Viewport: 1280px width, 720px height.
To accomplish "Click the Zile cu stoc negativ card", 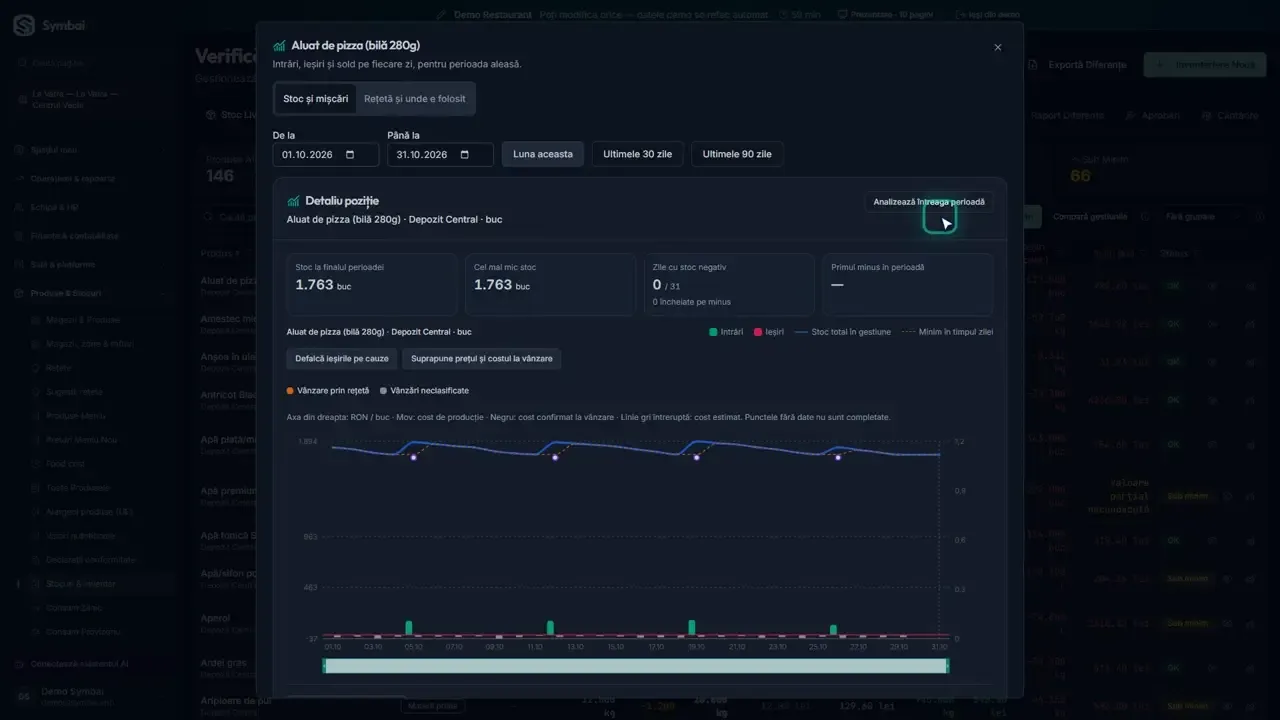I will [729, 285].
